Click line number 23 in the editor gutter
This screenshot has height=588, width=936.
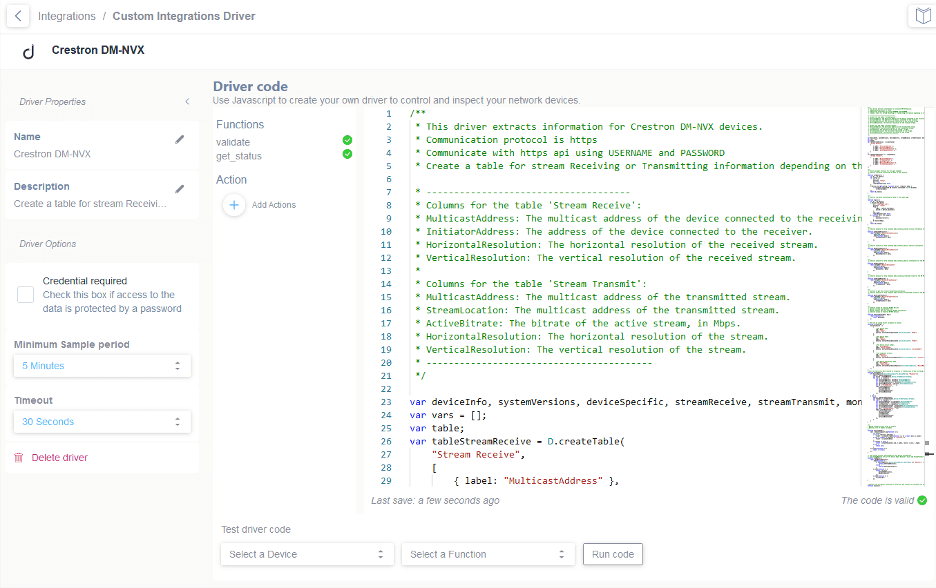pos(386,402)
